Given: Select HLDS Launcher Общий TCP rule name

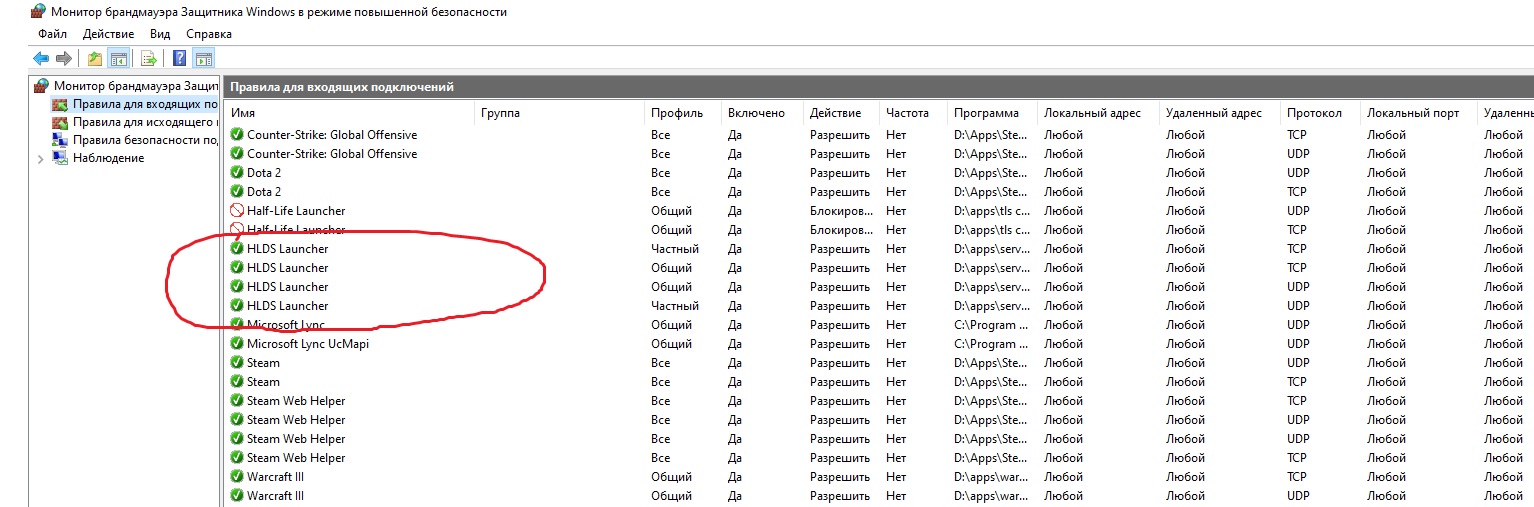Looking at the screenshot, I should tap(288, 268).
